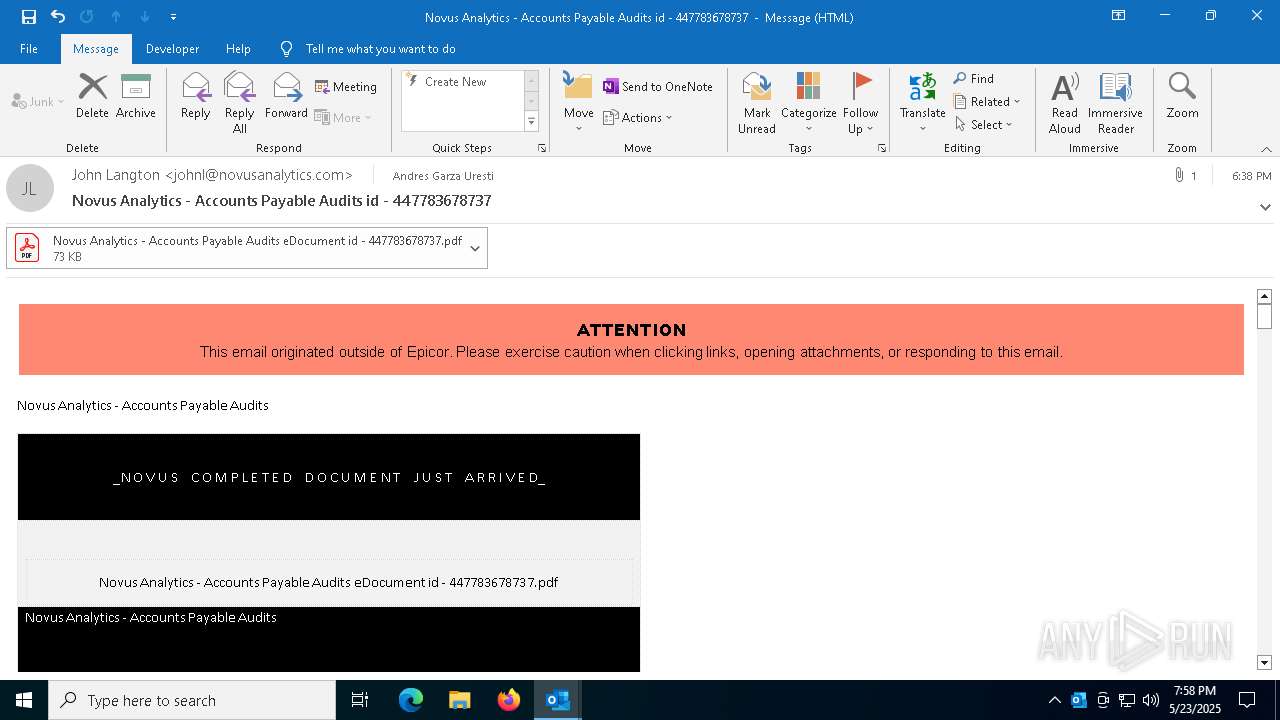Start Read Aloud
This screenshot has height=720, width=1280.
[1065, 103]
